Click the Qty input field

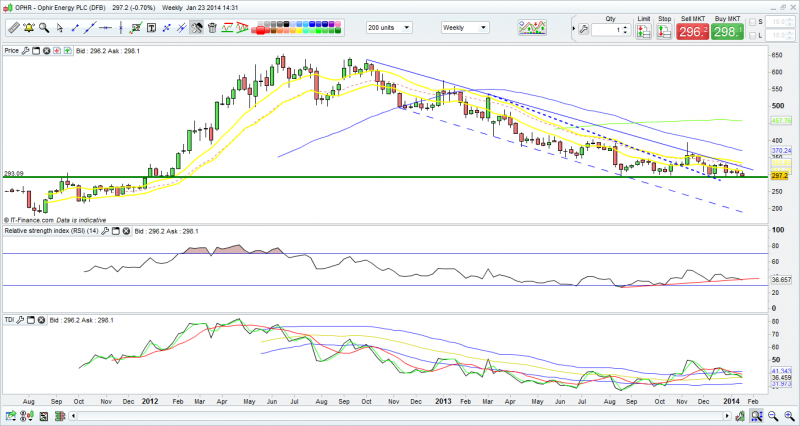click(x=605, y=30)
